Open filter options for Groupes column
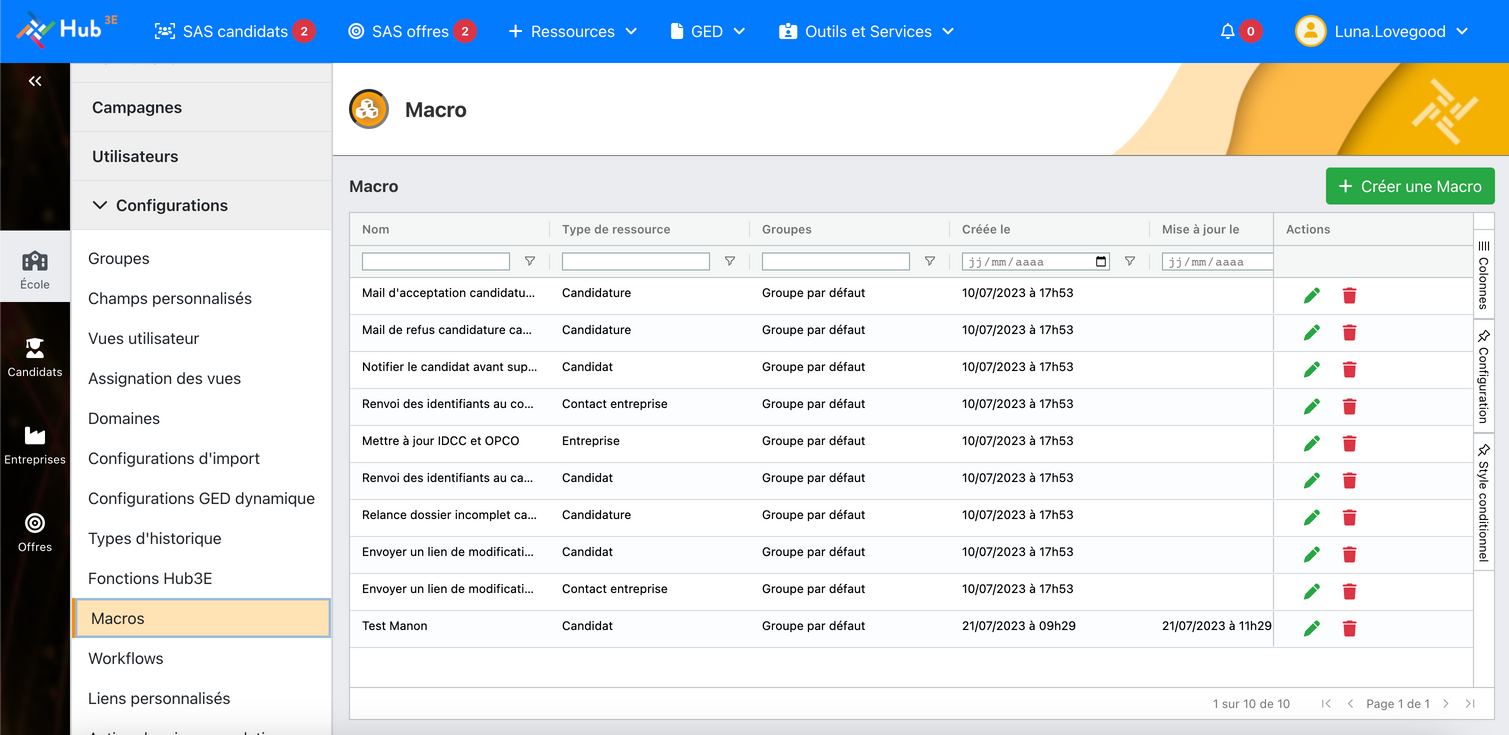 click(930, 261)
